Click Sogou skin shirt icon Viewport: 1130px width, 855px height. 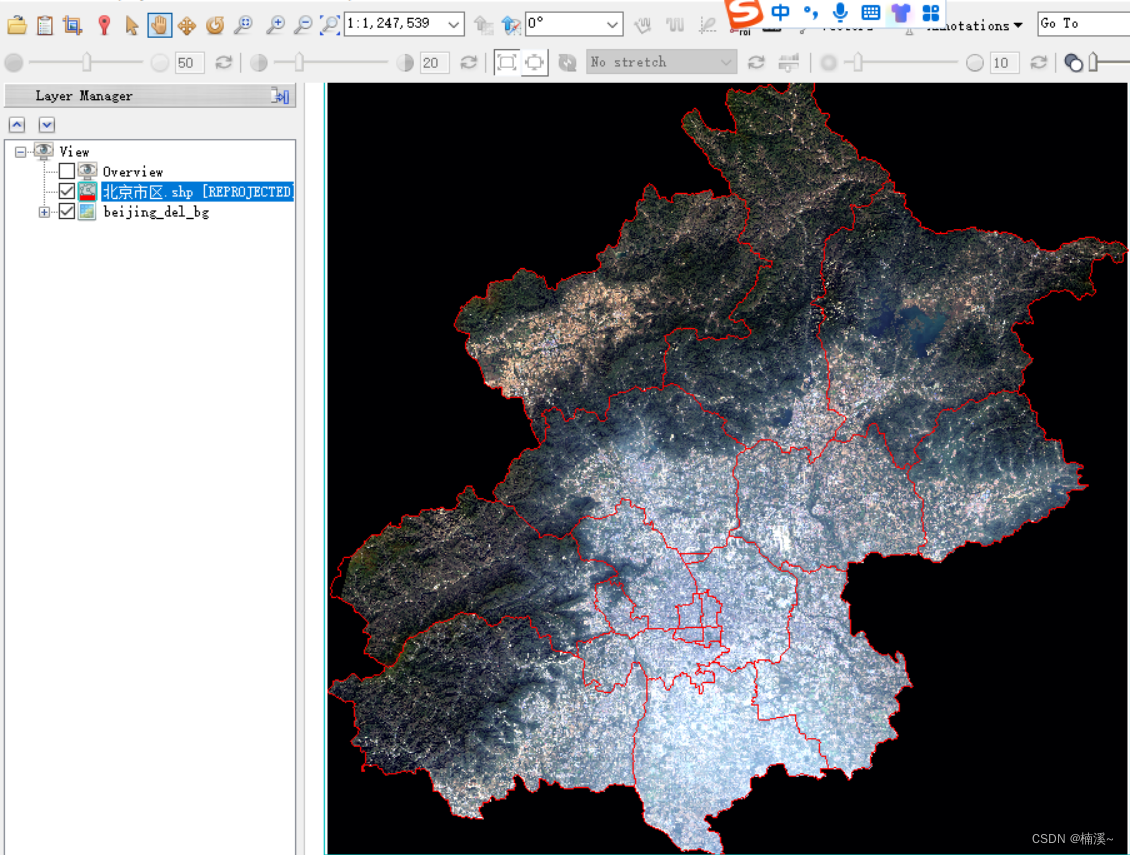click(x=900, y=12)
